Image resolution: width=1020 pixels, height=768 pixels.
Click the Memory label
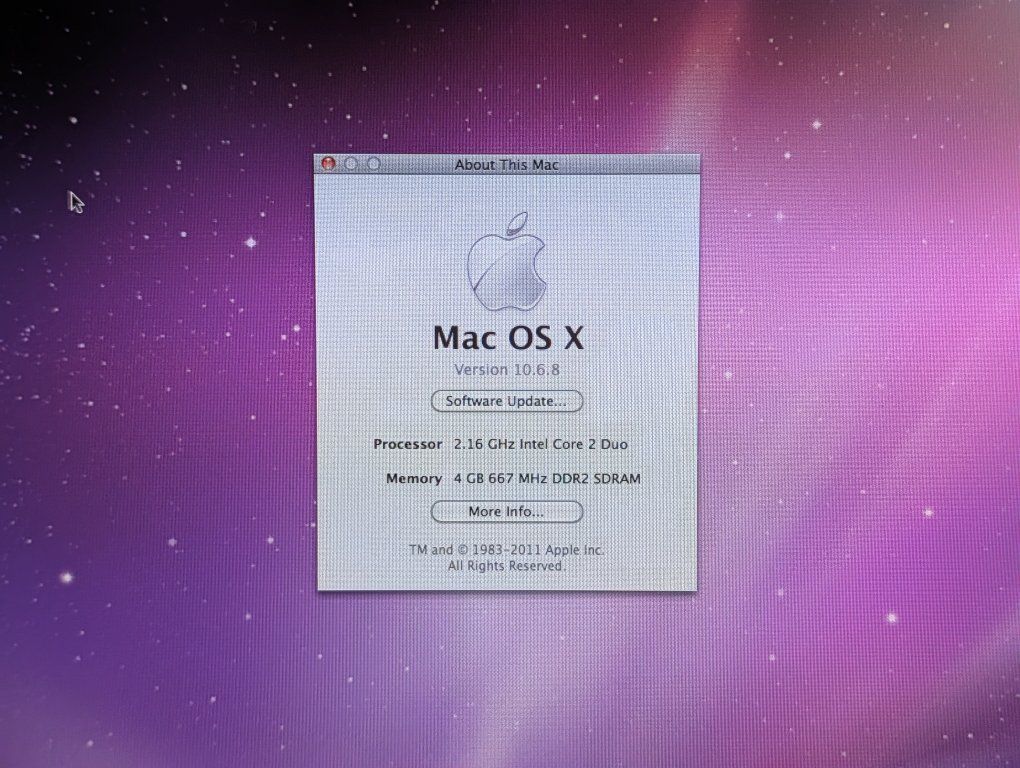coord(414,479)
